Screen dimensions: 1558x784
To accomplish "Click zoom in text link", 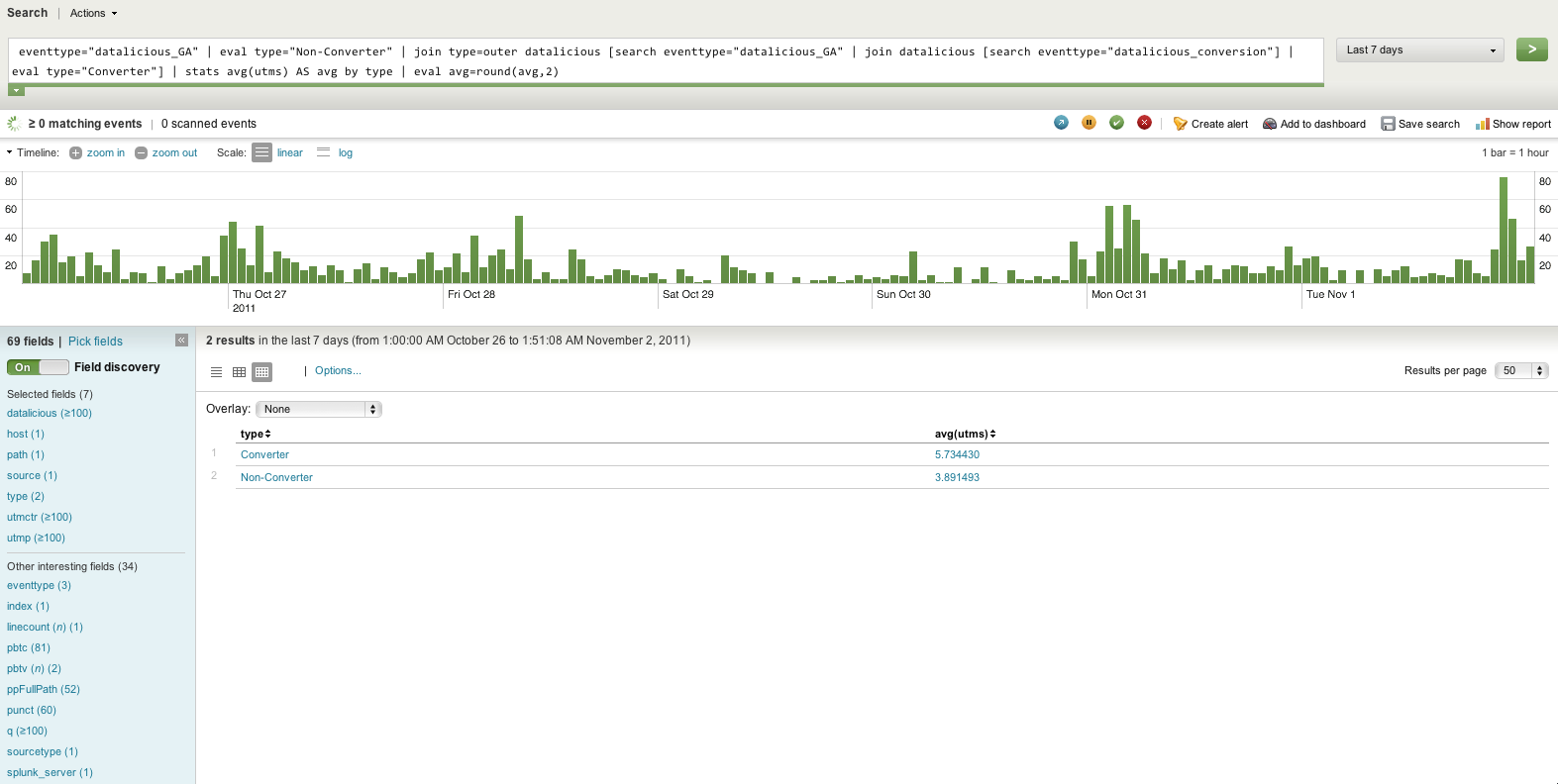I will tap(106, 152).
